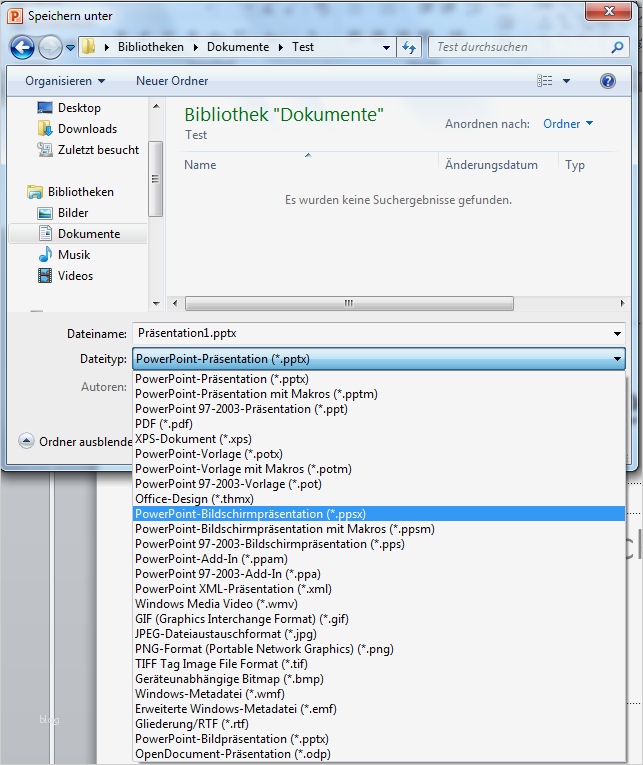Open the Organisieren menu
This screenshot has height=765, width=643.
[x=65, y=81]
